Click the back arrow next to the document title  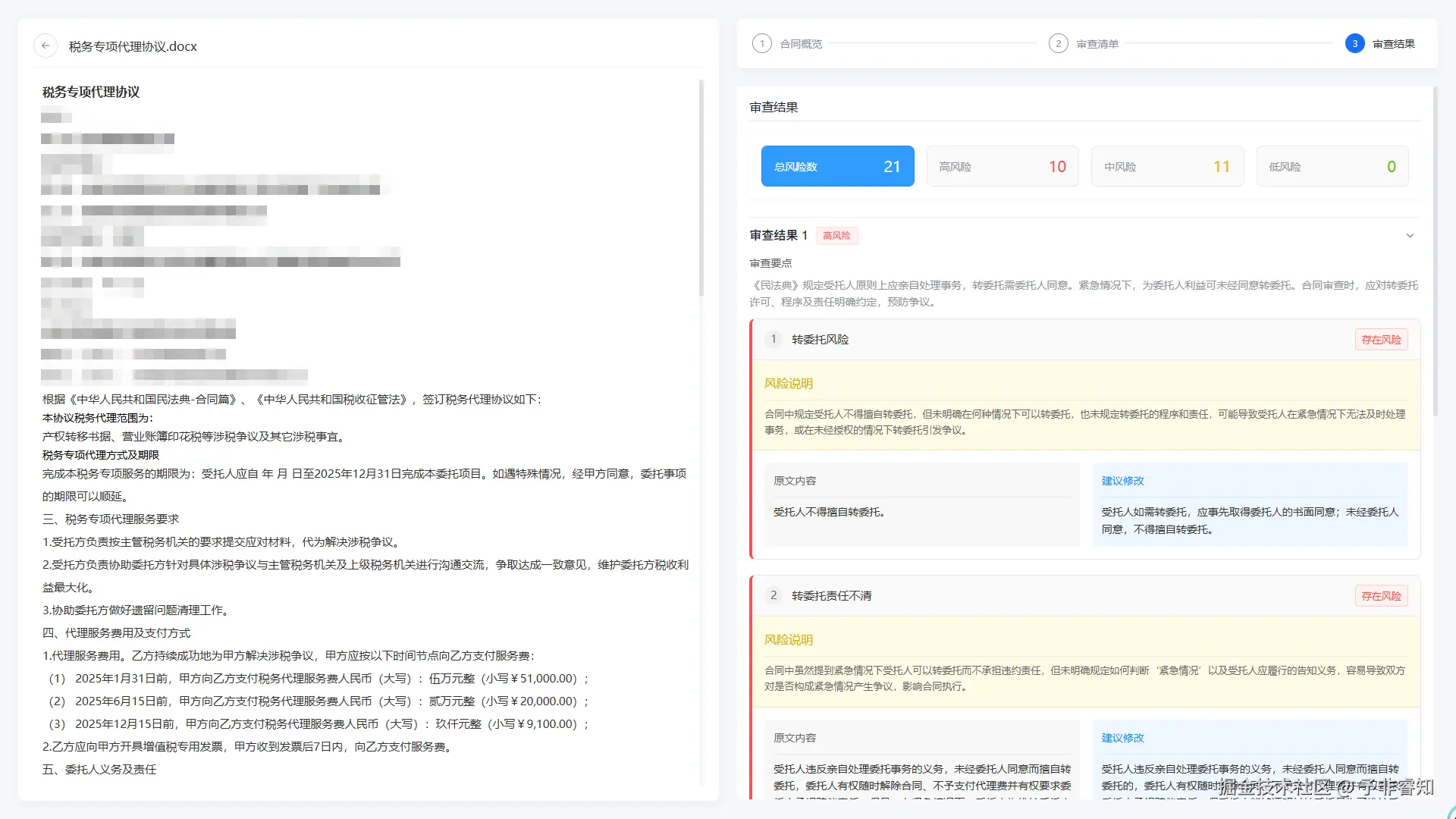[45, 45]
